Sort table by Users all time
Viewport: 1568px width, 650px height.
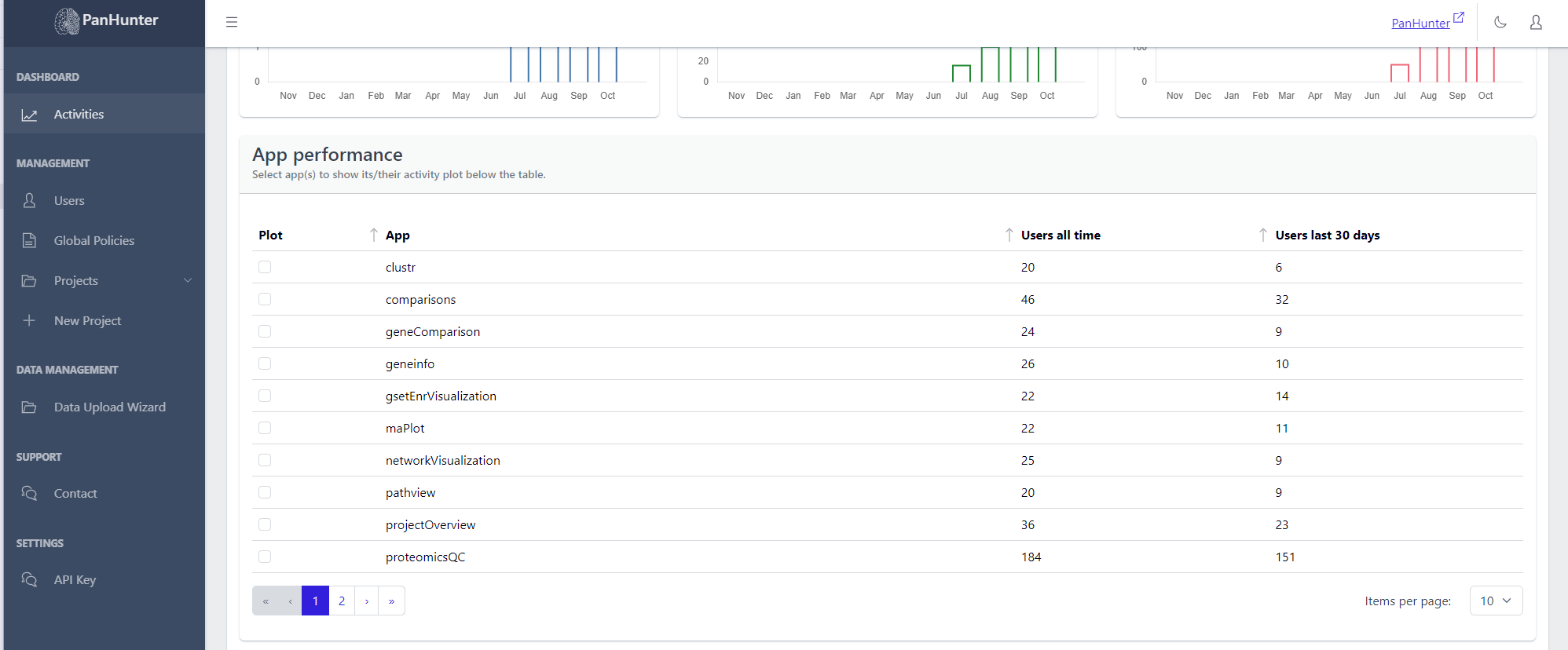1060,235
